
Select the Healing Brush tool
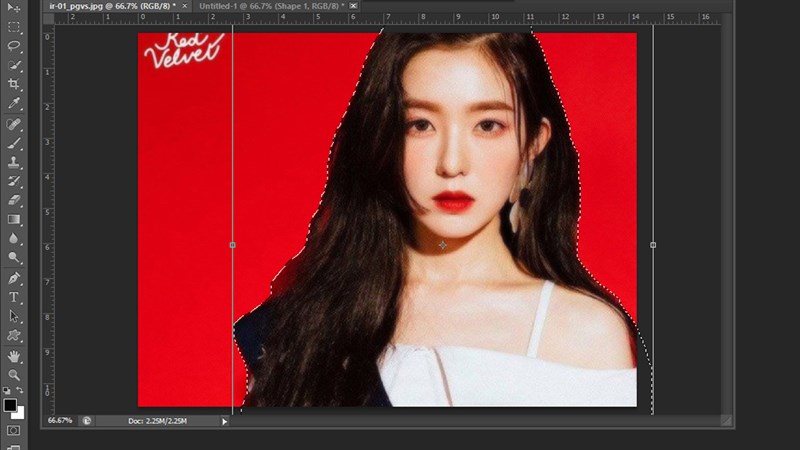pyautogui.click(x=14, y=124)
